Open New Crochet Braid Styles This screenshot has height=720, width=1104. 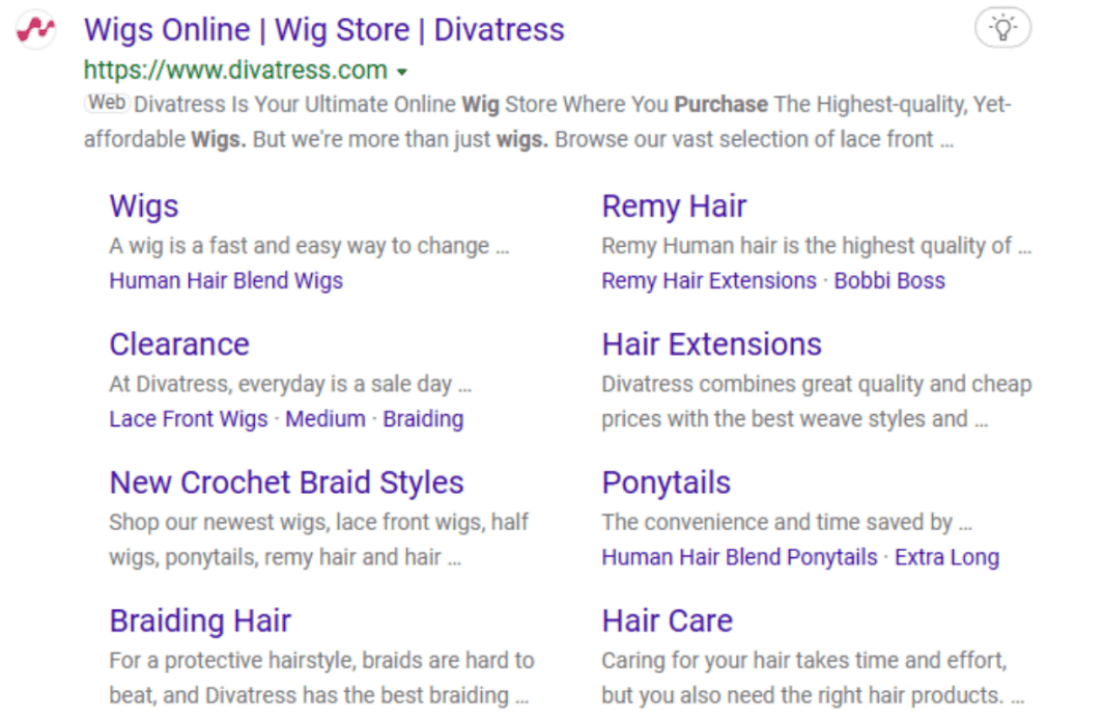tap(287, 483)
